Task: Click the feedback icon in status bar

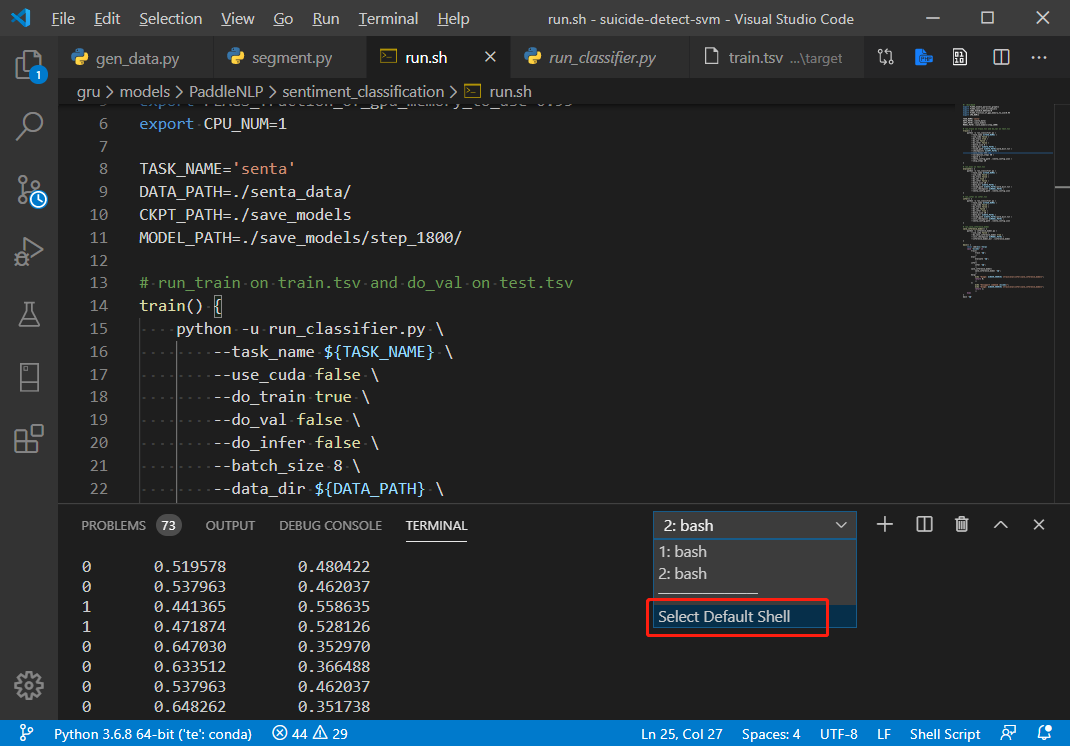Action: 1008,733
